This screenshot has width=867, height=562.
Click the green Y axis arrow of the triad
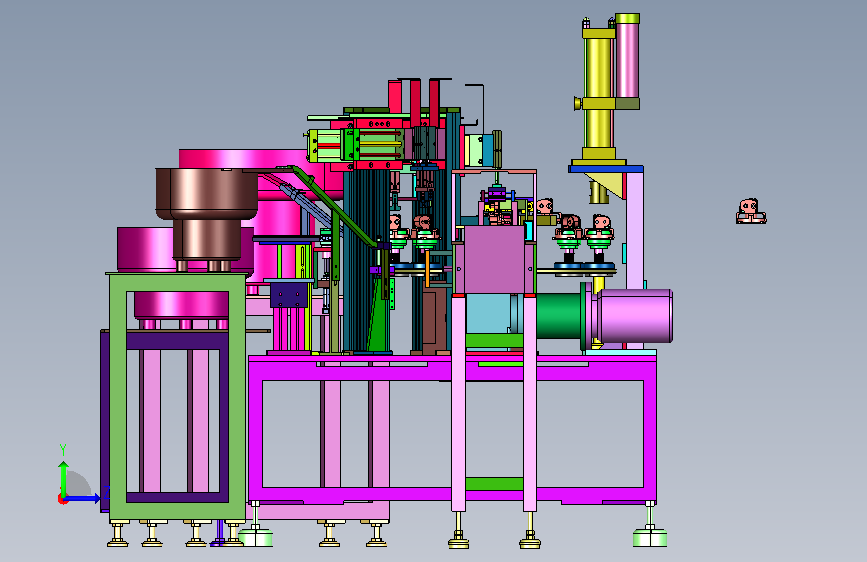pos(64,479)
